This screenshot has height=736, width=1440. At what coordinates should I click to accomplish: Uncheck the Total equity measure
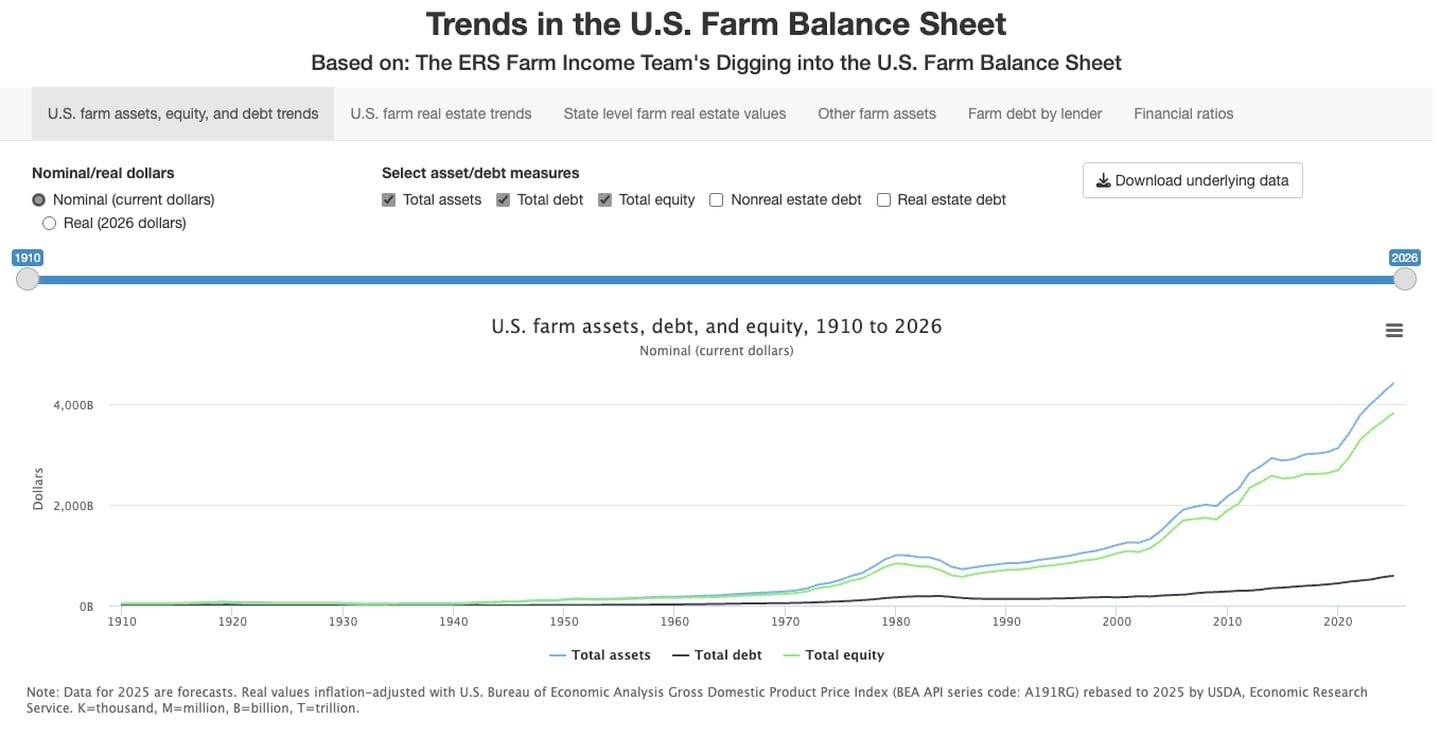(604, 199)
